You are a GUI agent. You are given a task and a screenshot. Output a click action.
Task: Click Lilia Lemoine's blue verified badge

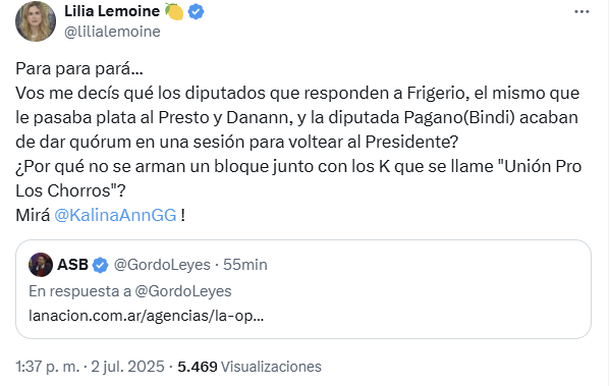tap(196, 12)
